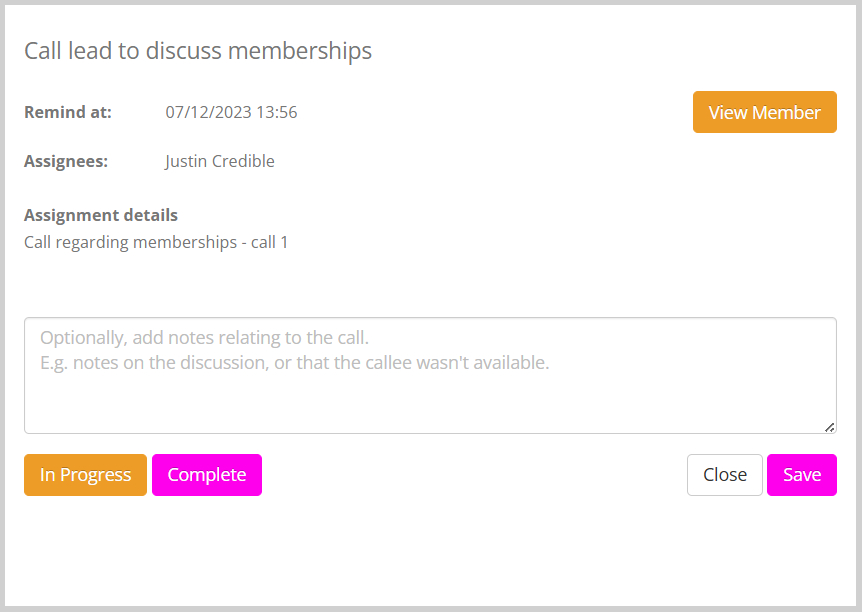Image resolution: width=862 pixels, height=612 pixels.
Task: Click the dialog title about memberships
Action: click(198, 51)
